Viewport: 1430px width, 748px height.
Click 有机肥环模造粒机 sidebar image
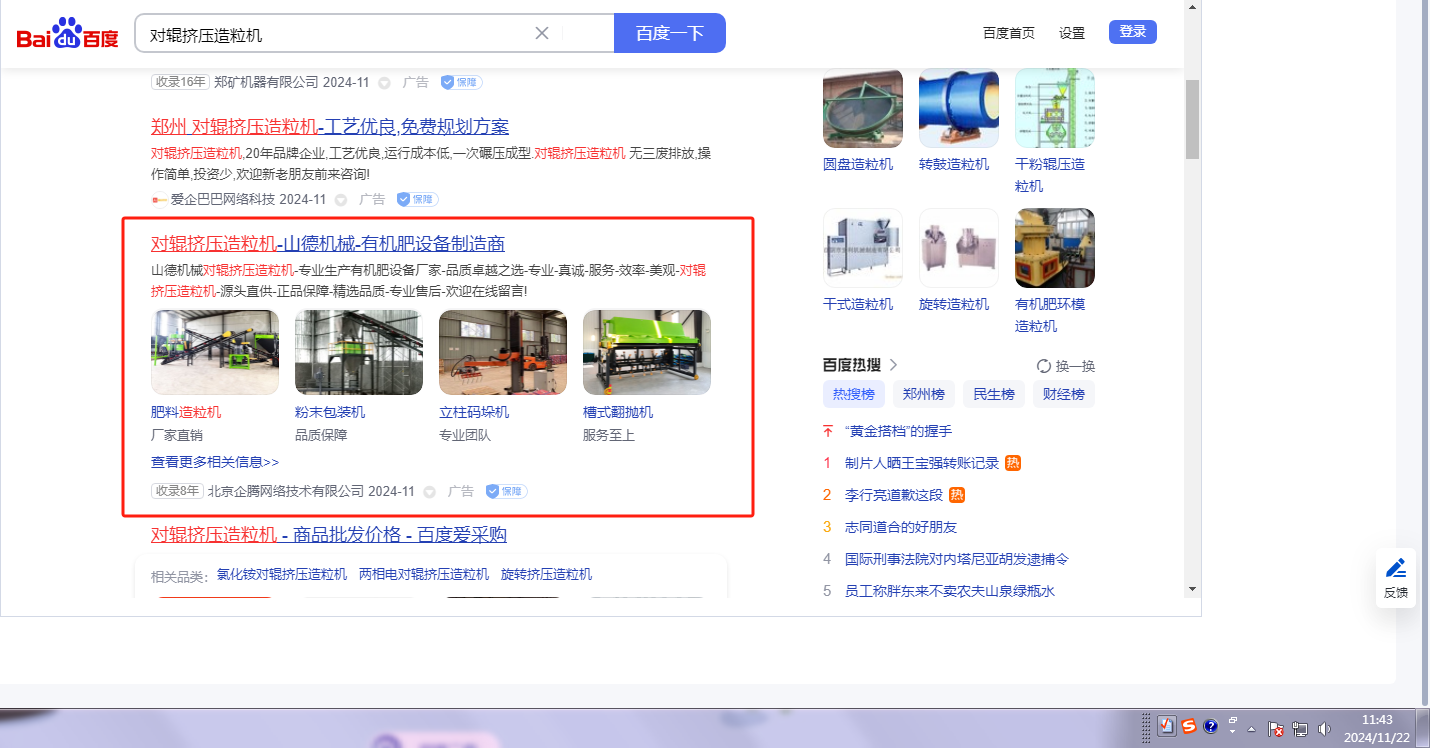1055,248
